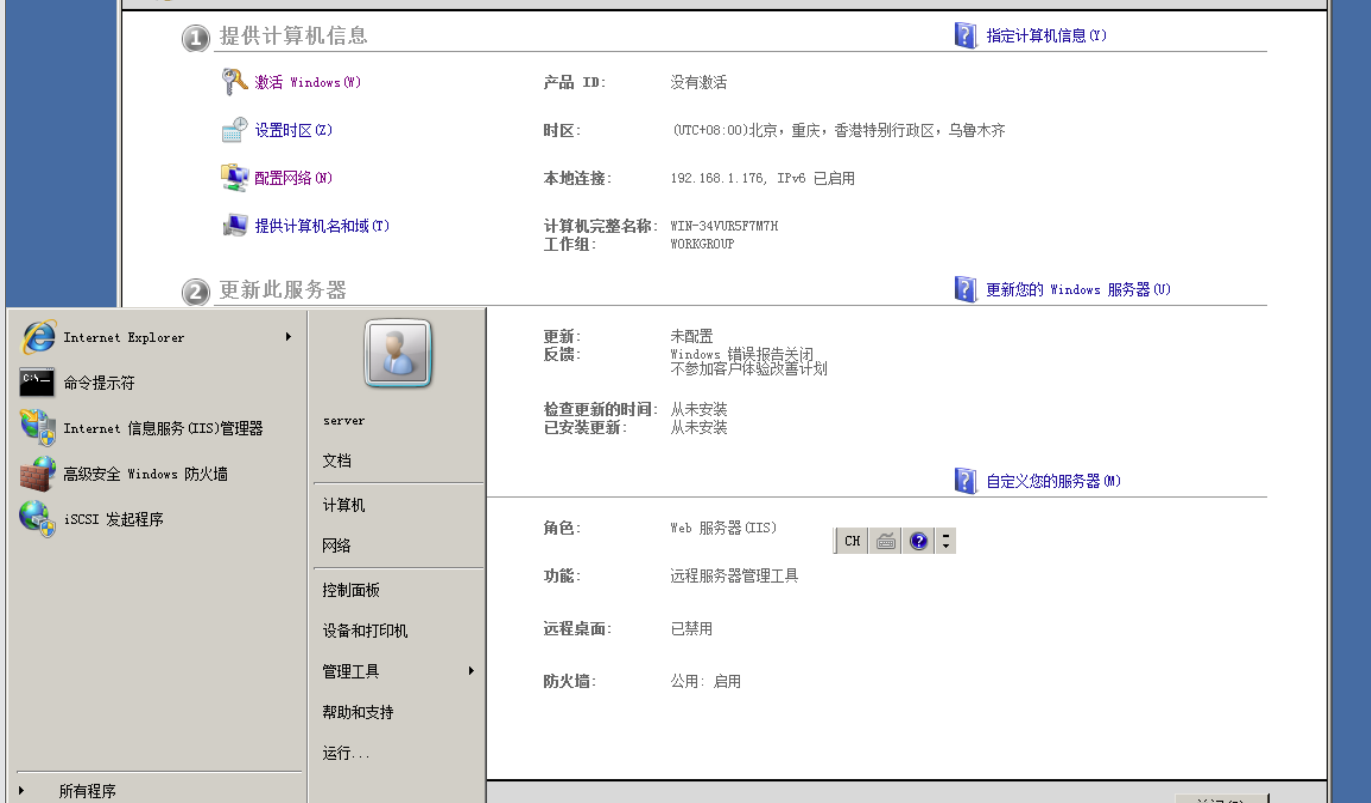Click the 未配置 update status value

(x=692, y=337)
